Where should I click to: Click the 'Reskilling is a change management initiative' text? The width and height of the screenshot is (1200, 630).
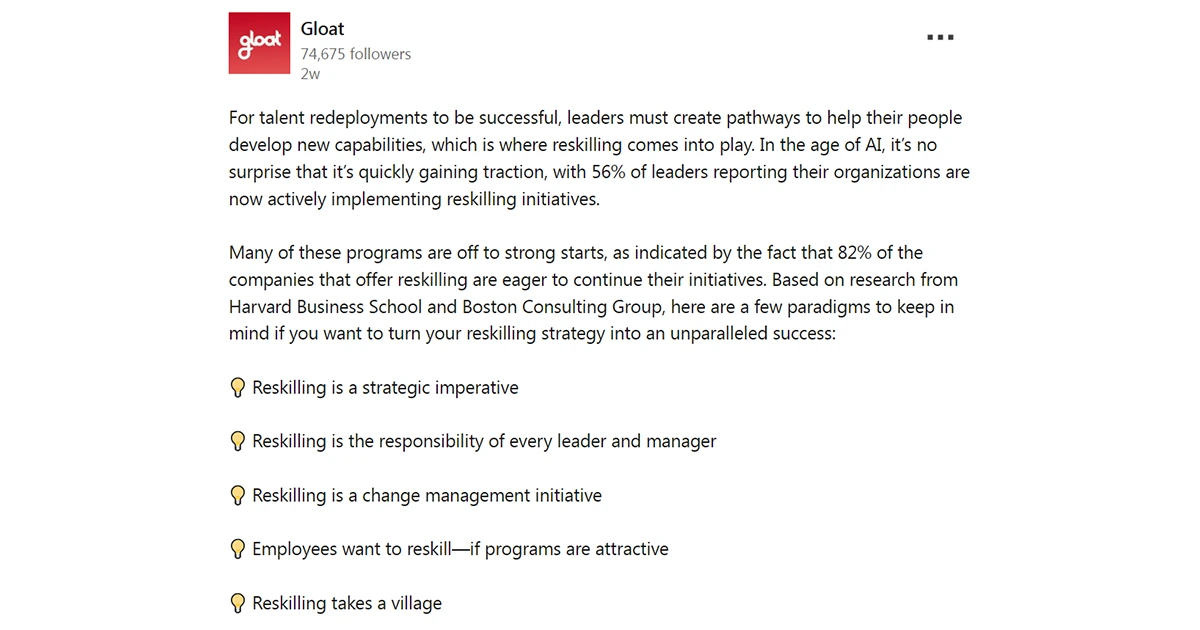click(427, 496)
